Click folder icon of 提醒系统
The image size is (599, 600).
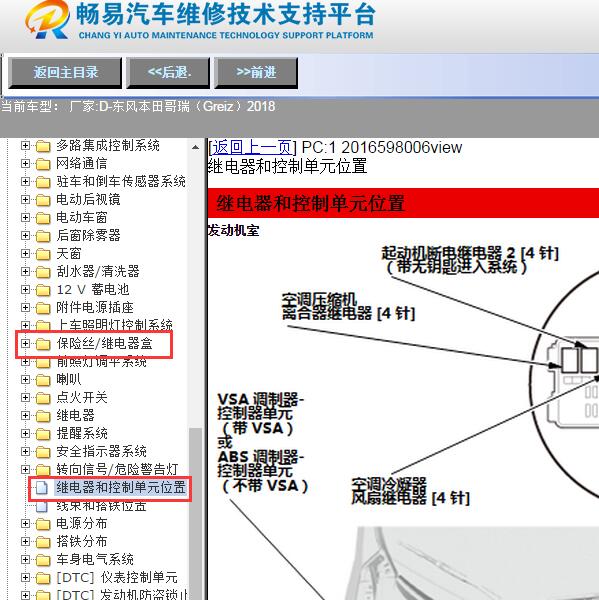pyautogui.click(x=43, y=434)
